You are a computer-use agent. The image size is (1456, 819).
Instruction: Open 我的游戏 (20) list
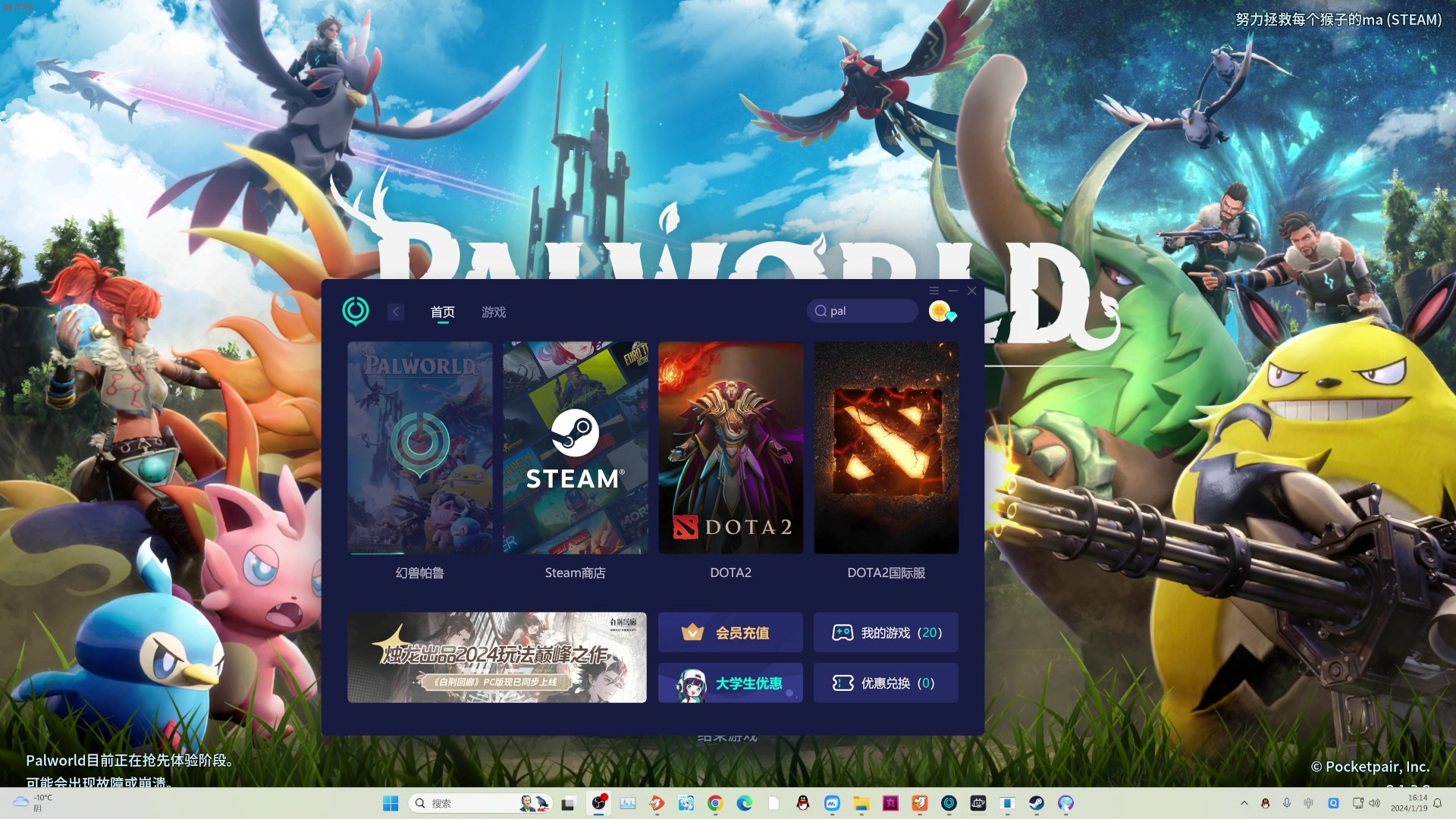click(x=886, y=632)
